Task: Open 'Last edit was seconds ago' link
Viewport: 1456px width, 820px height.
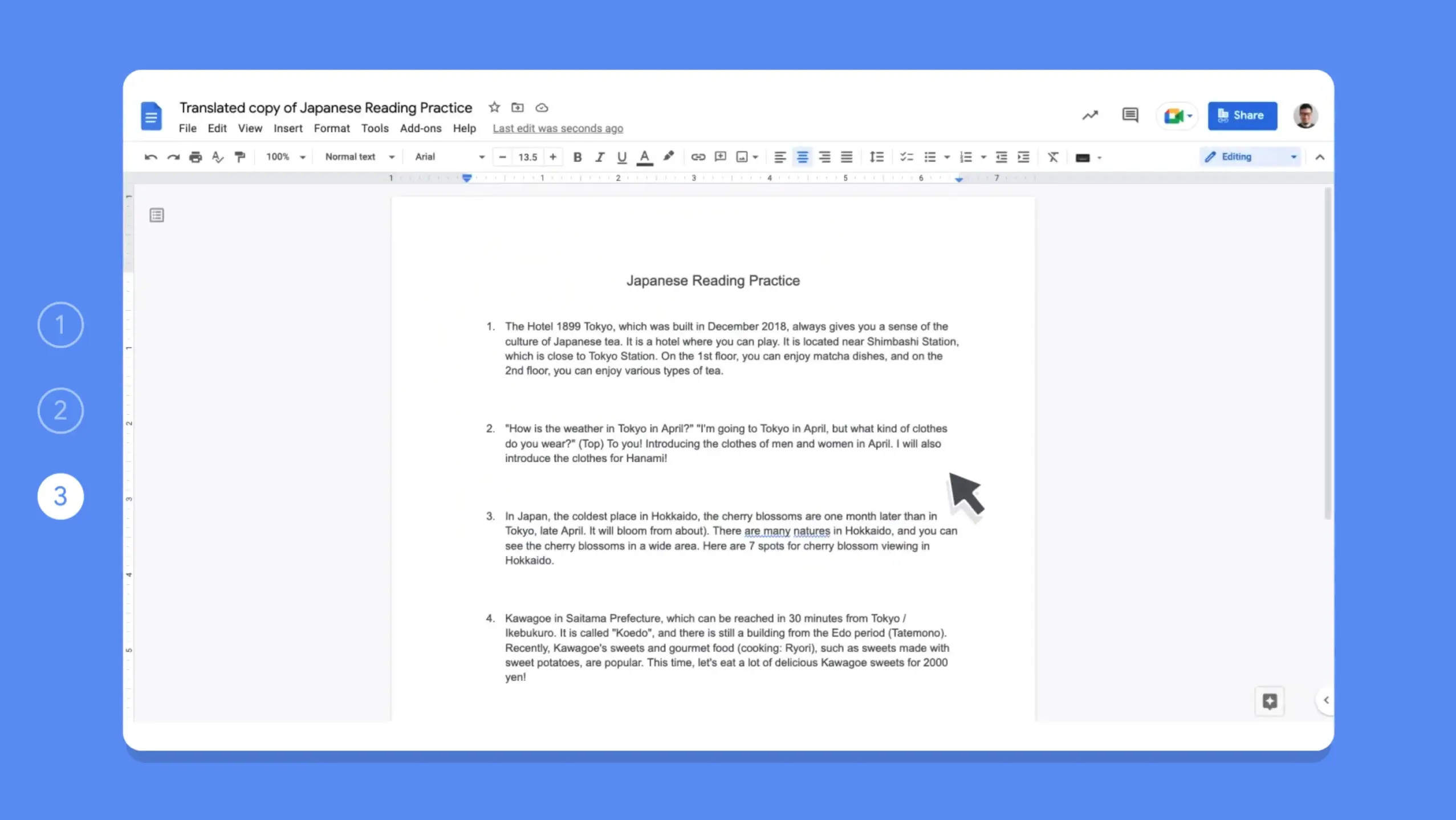Action: click(557, 128)
